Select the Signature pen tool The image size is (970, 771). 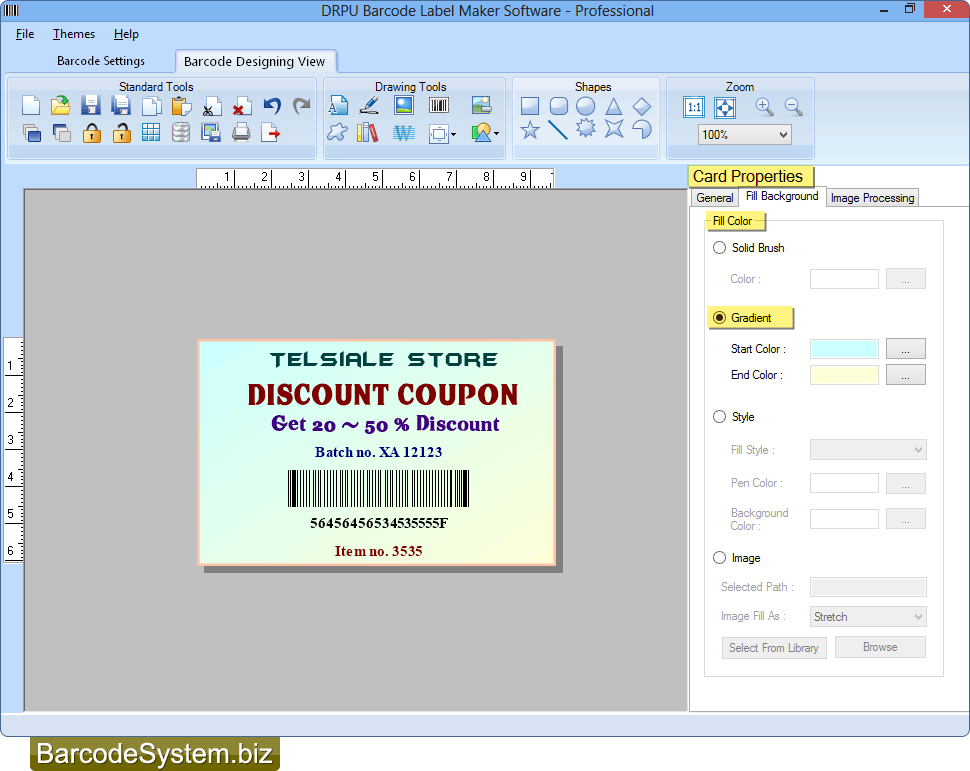pos(369,106)
